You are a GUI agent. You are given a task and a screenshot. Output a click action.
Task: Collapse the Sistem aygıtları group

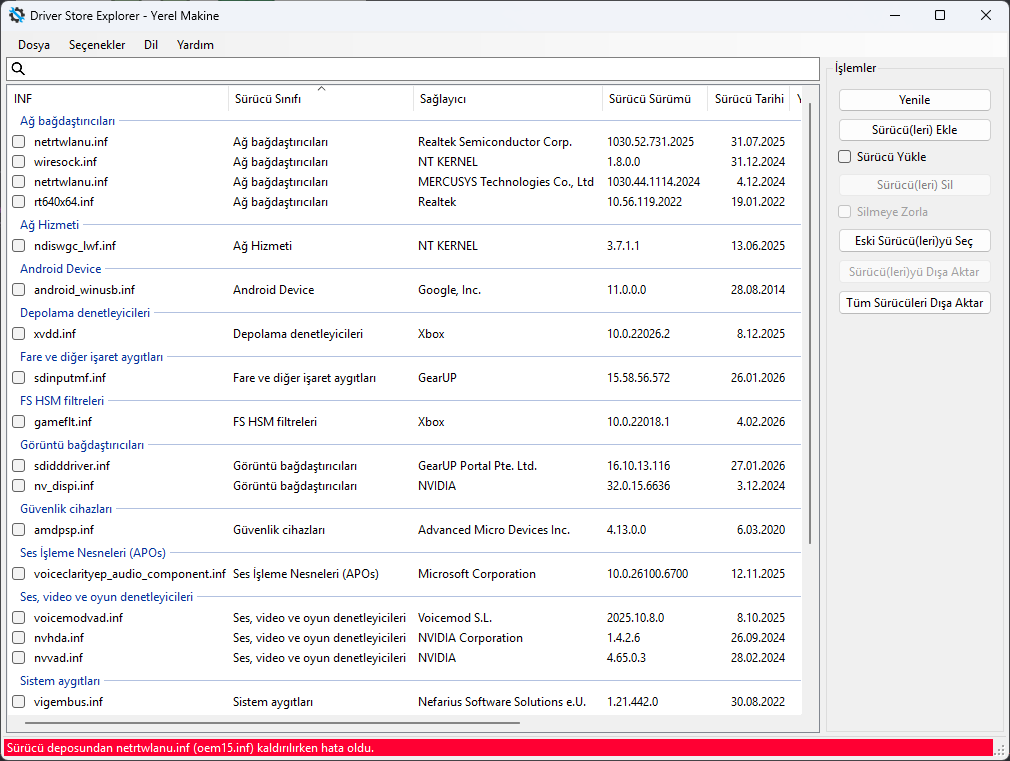(x=60, y=680)
